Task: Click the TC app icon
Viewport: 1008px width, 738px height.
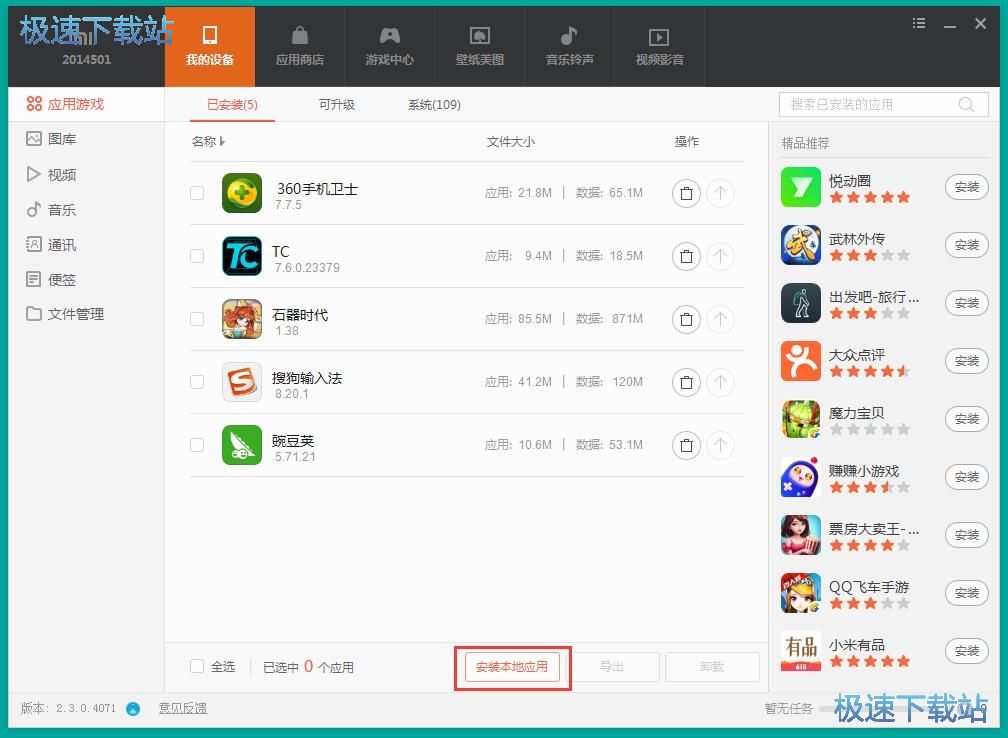Action: 242,256
